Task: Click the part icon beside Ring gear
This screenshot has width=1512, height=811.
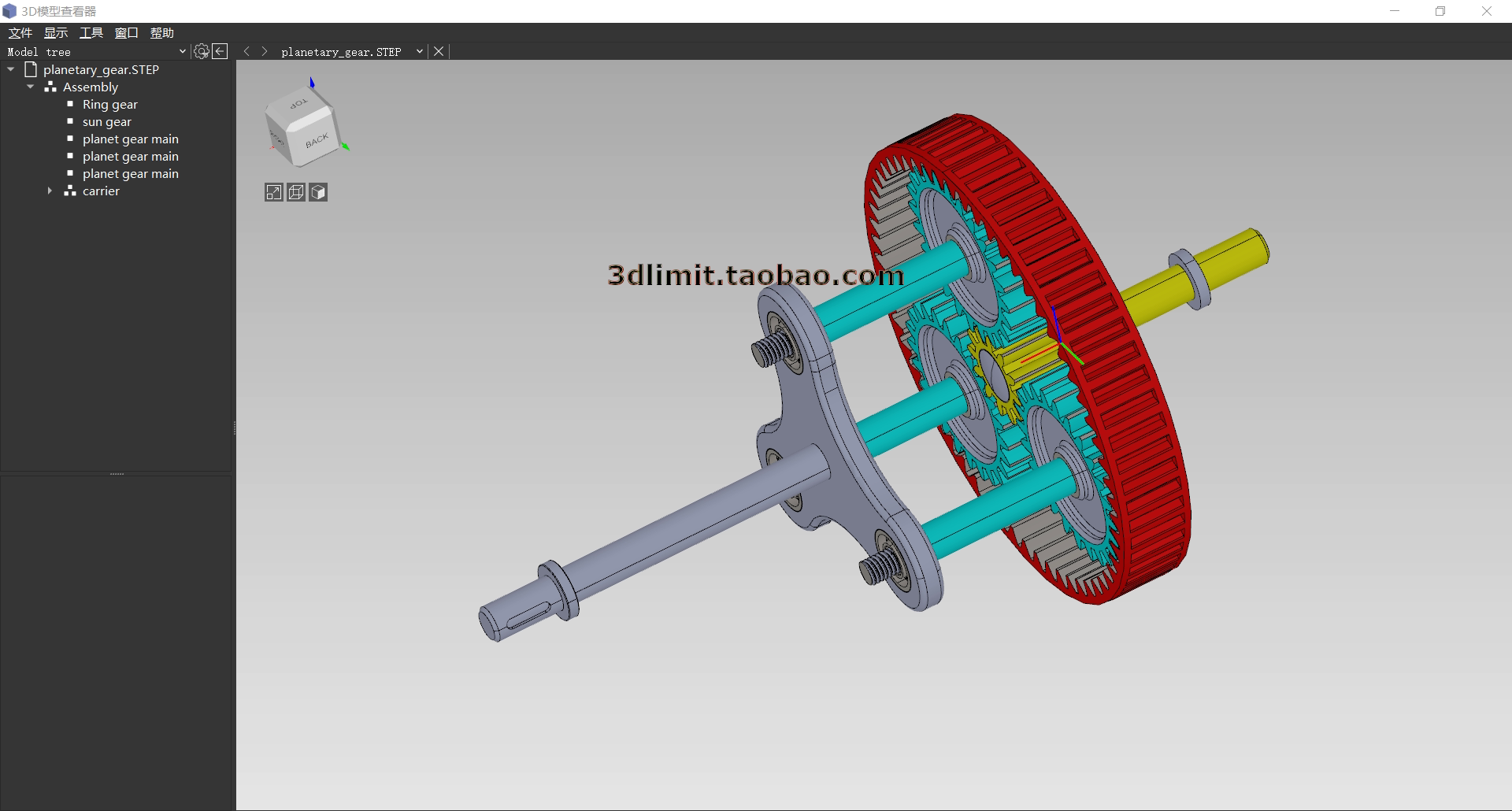Action: tap(70, 104)
